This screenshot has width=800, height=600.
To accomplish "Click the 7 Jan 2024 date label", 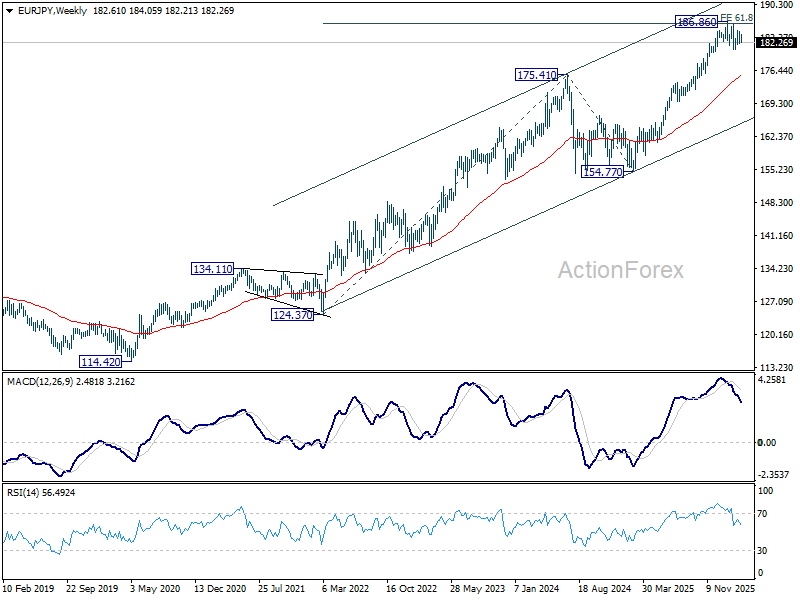I will pyautogui.click(x=537, y=589).
